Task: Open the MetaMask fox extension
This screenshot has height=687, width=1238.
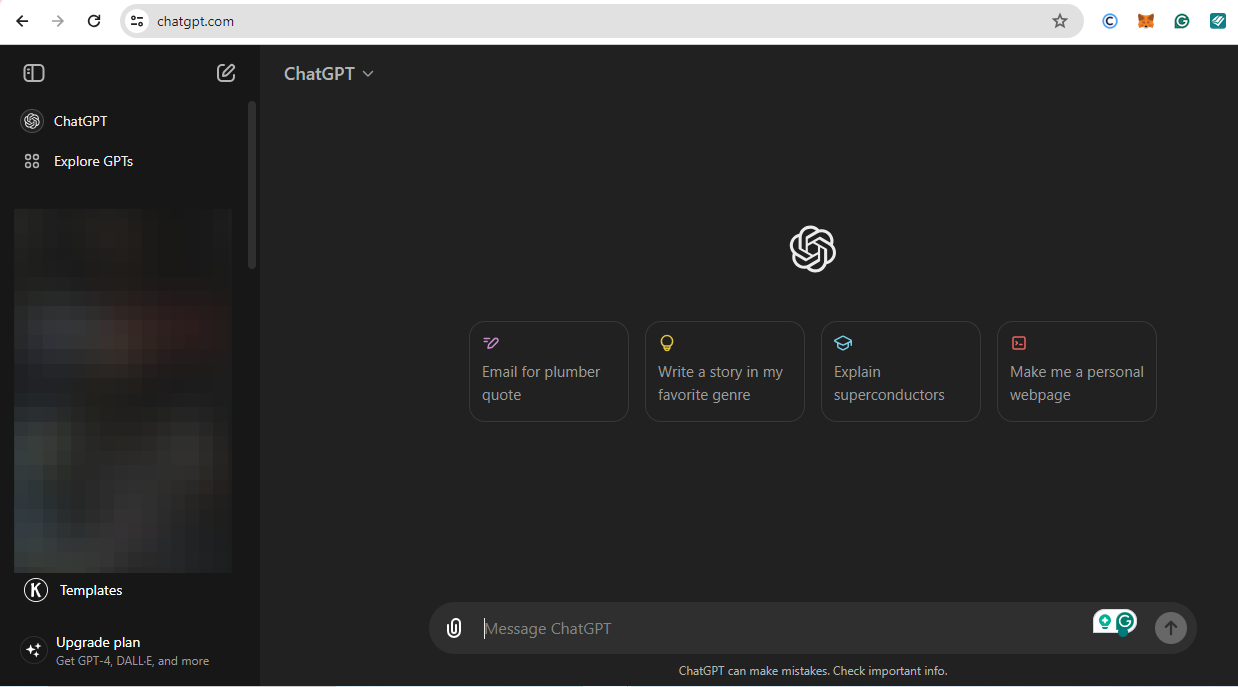Action: pyautogui.click(x=1146, y=21)
